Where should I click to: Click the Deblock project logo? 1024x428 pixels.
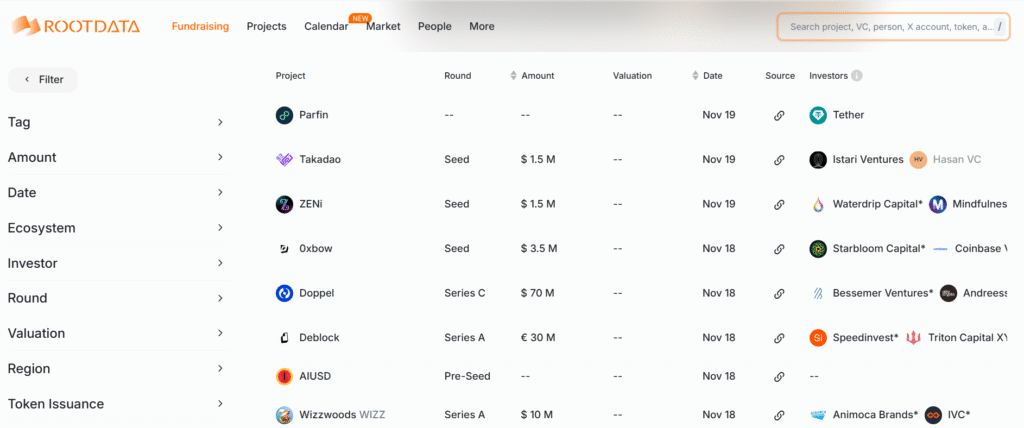(284, 338)
